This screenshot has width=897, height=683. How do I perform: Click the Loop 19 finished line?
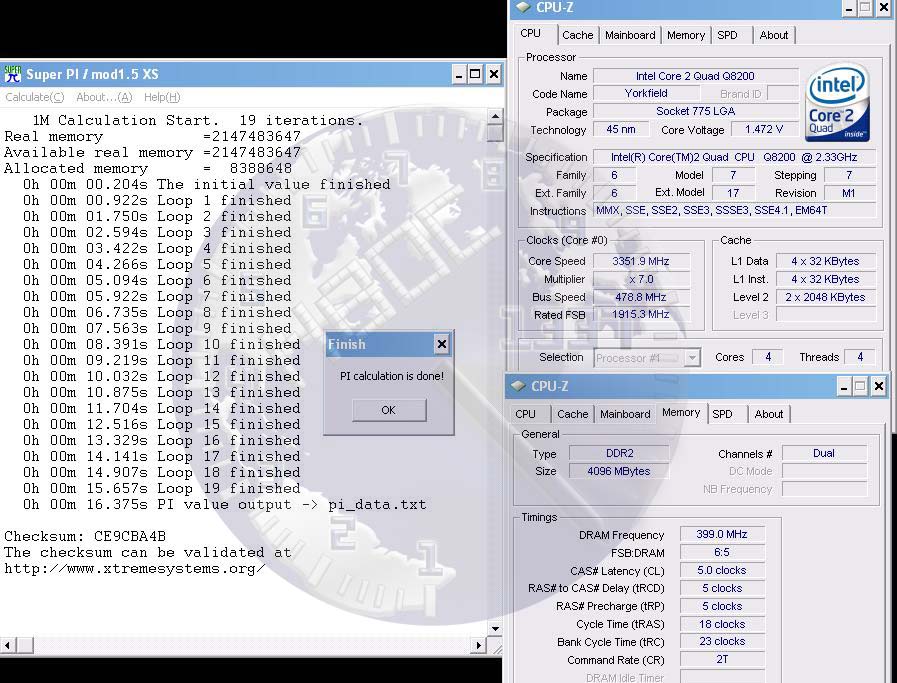pos(162,489)
